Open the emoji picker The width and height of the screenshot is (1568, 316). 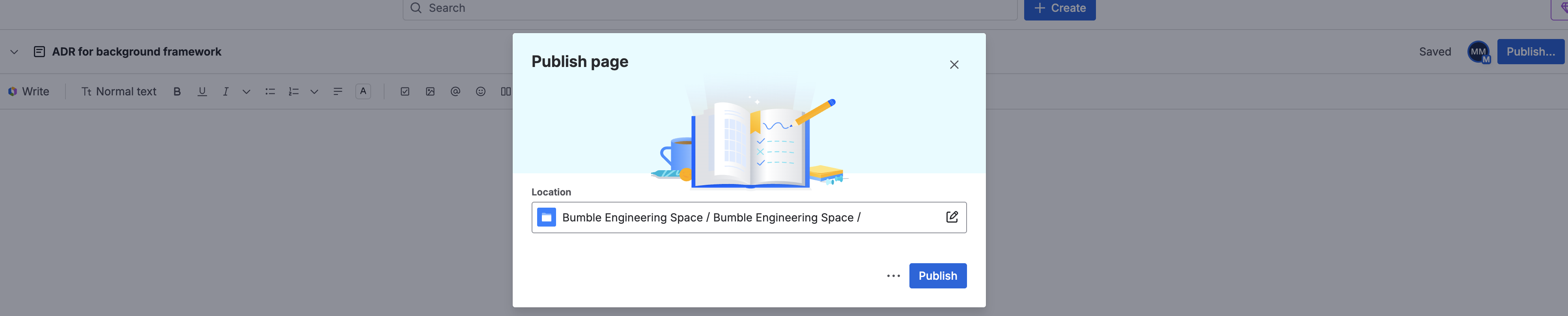(481, 92)
